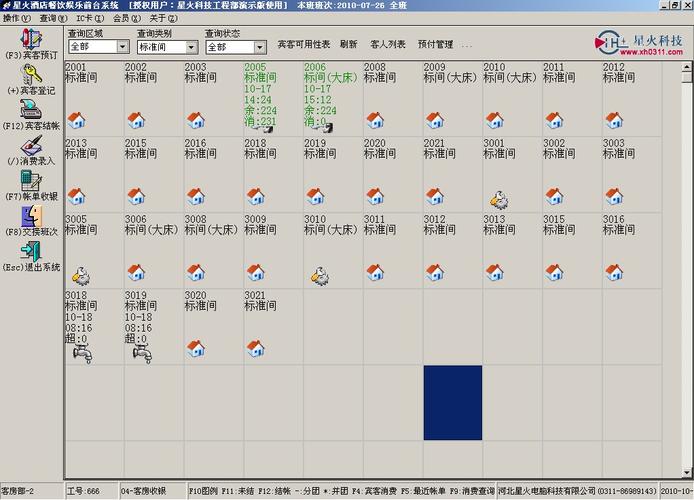This screenshot has height=500, width=694.
Task: Select the dark blue highlighted cell
Action: point(453,403)
